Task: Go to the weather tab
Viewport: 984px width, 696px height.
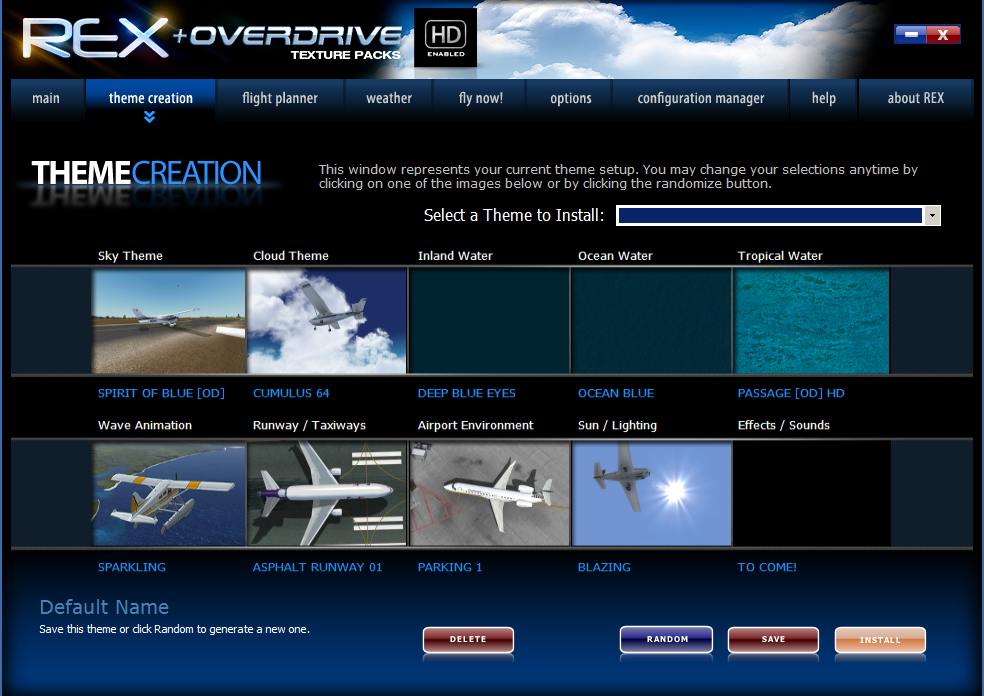Action: [389, 99]
